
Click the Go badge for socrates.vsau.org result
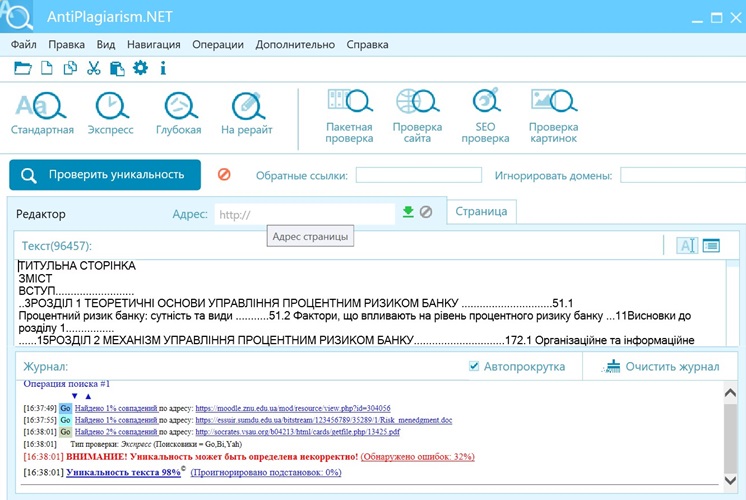point(65,432)
